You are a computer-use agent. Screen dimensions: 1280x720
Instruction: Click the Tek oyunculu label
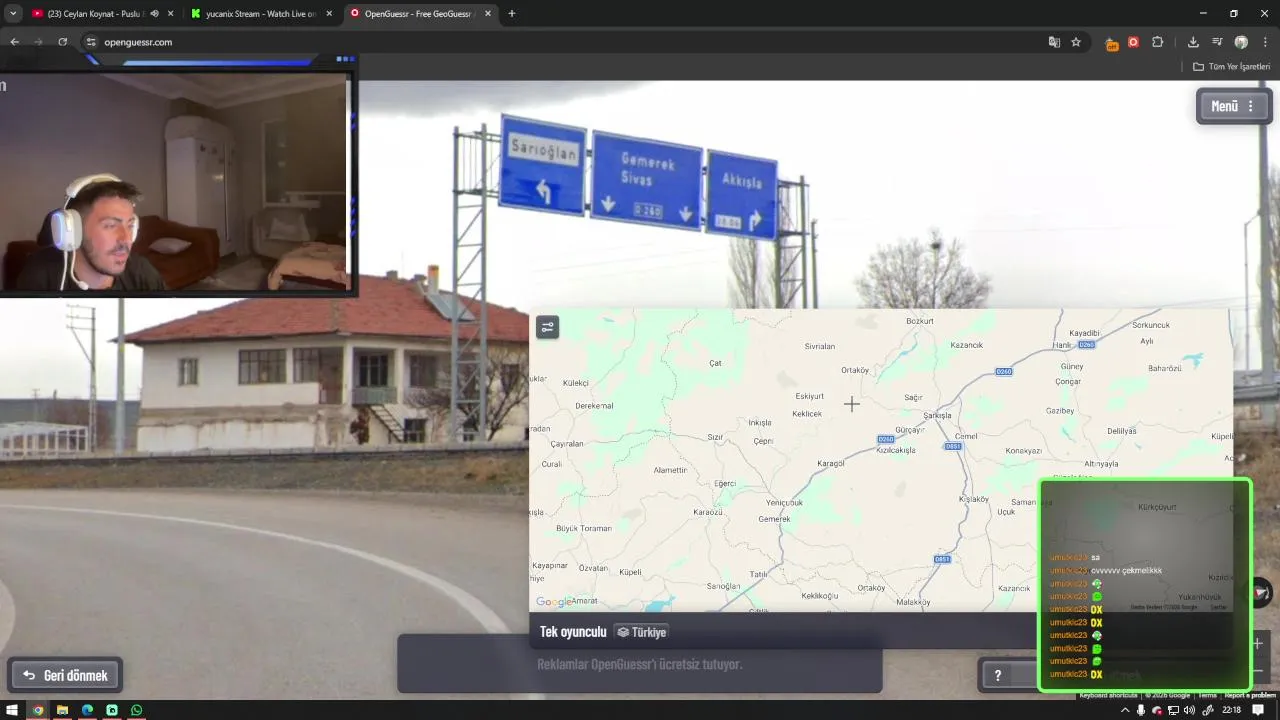click(573, 632)
